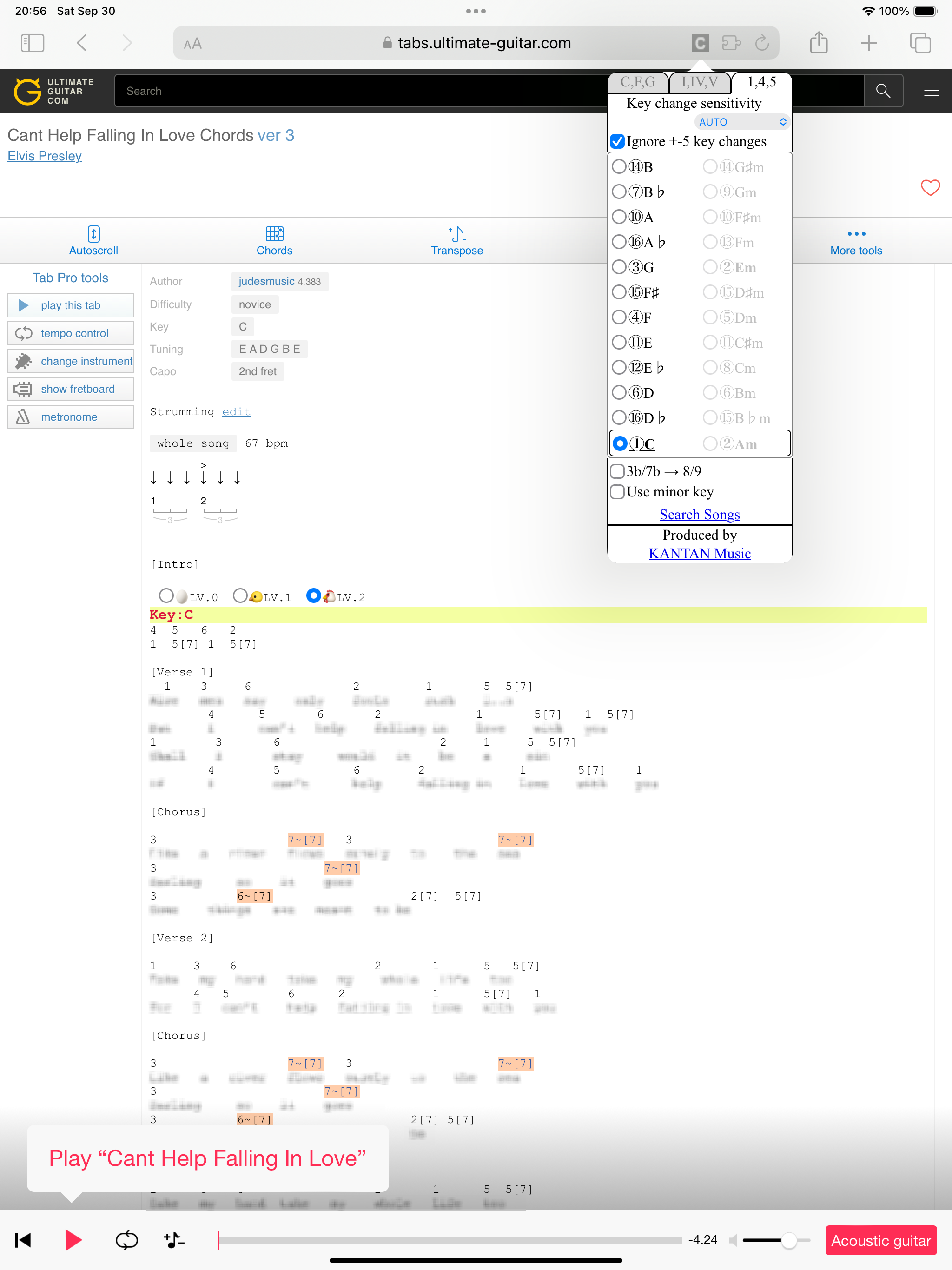The image size is (952, 1270).
Task: Select the A key radio button
Action: [x=619, y=217]
